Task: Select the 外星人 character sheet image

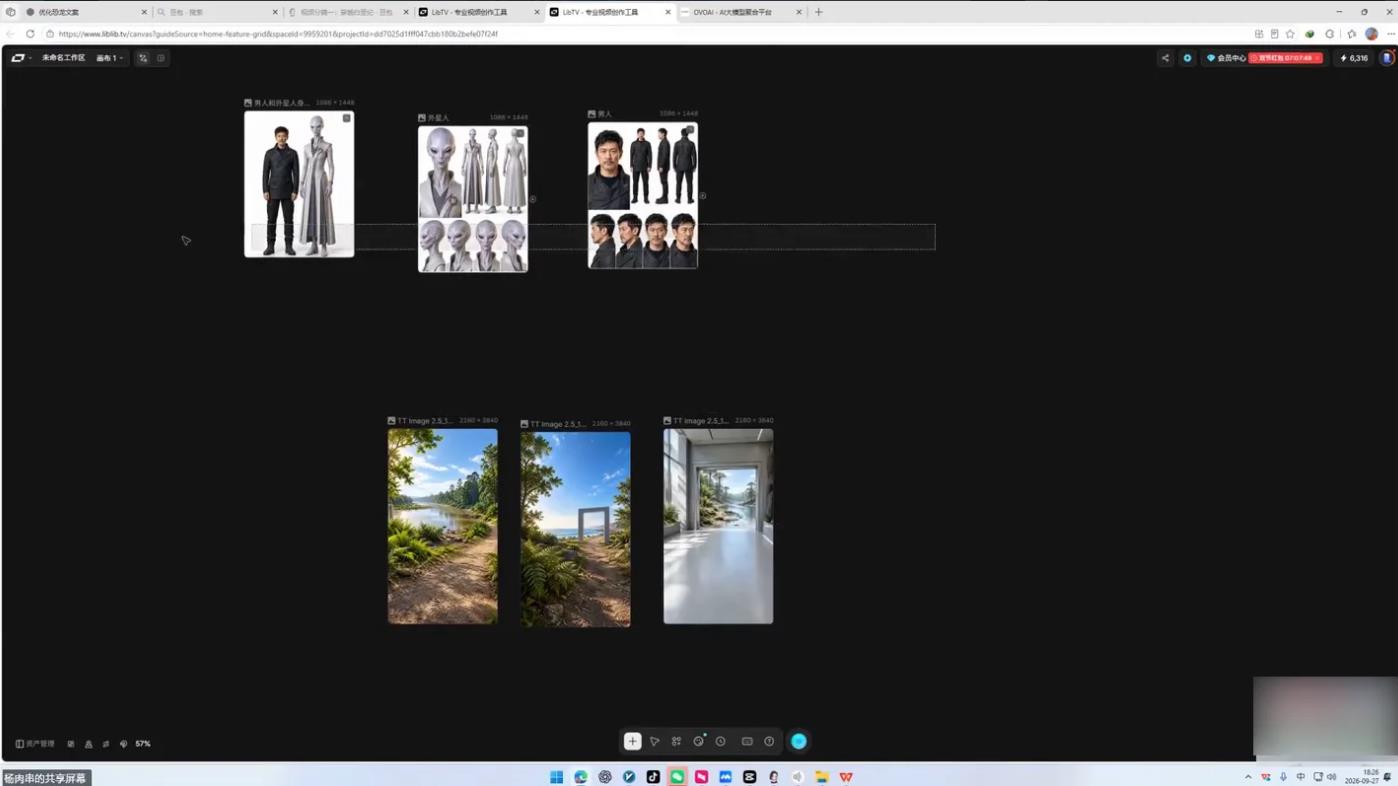Action: click(x=473, y=199)
